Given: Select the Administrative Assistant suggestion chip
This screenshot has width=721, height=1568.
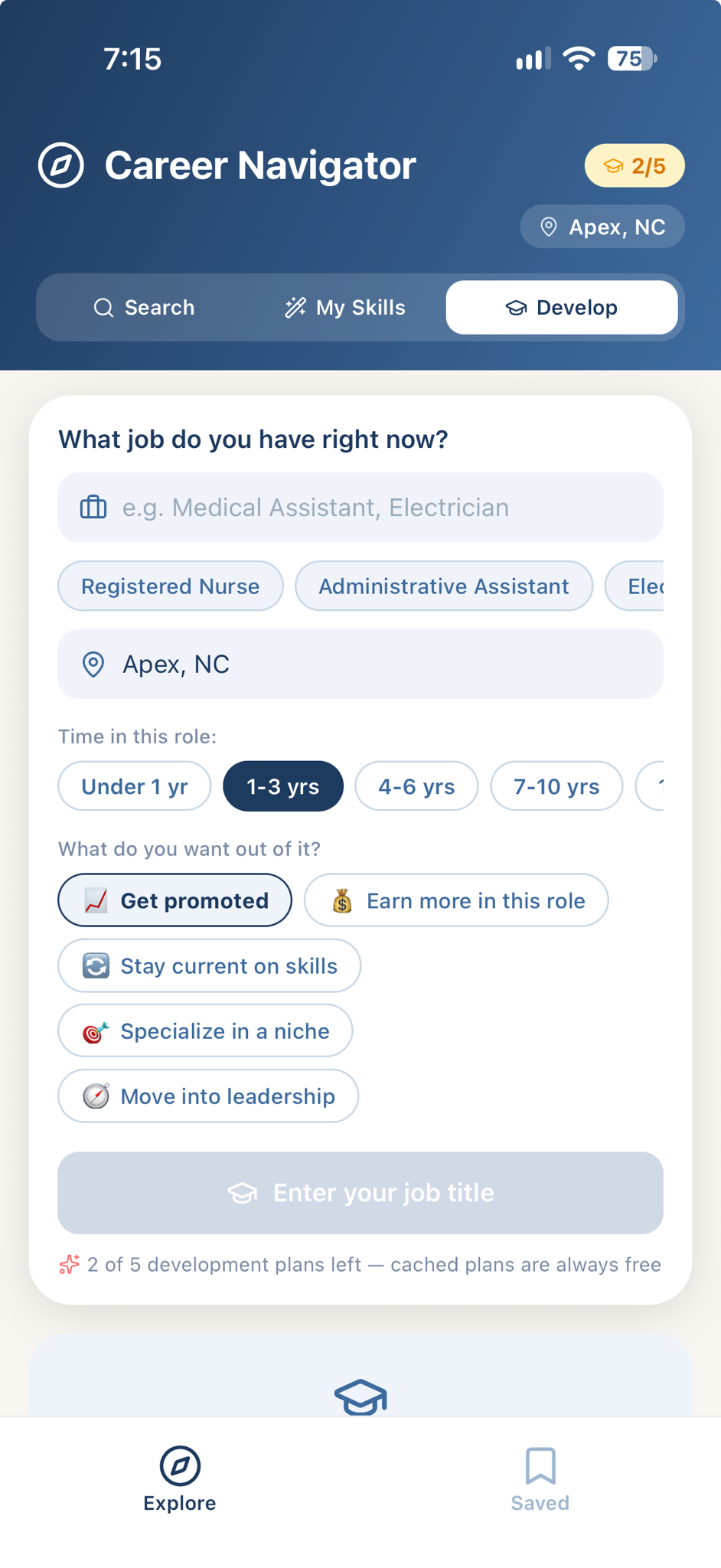Looking at the screenshot, I should coord(444,586).
